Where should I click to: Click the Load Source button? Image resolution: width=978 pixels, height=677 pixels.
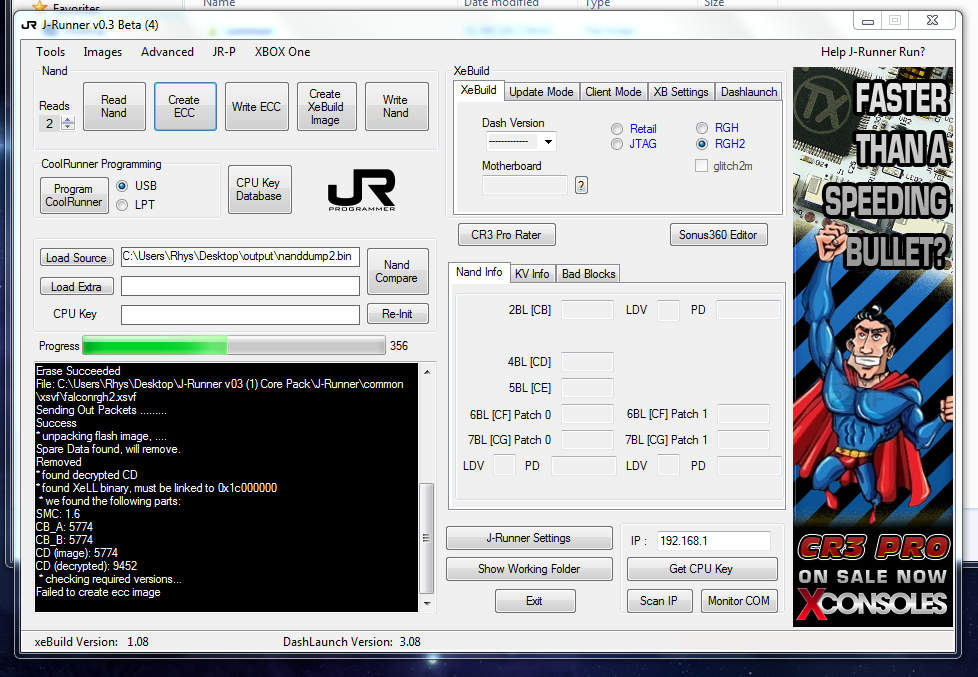coord(77,258)
